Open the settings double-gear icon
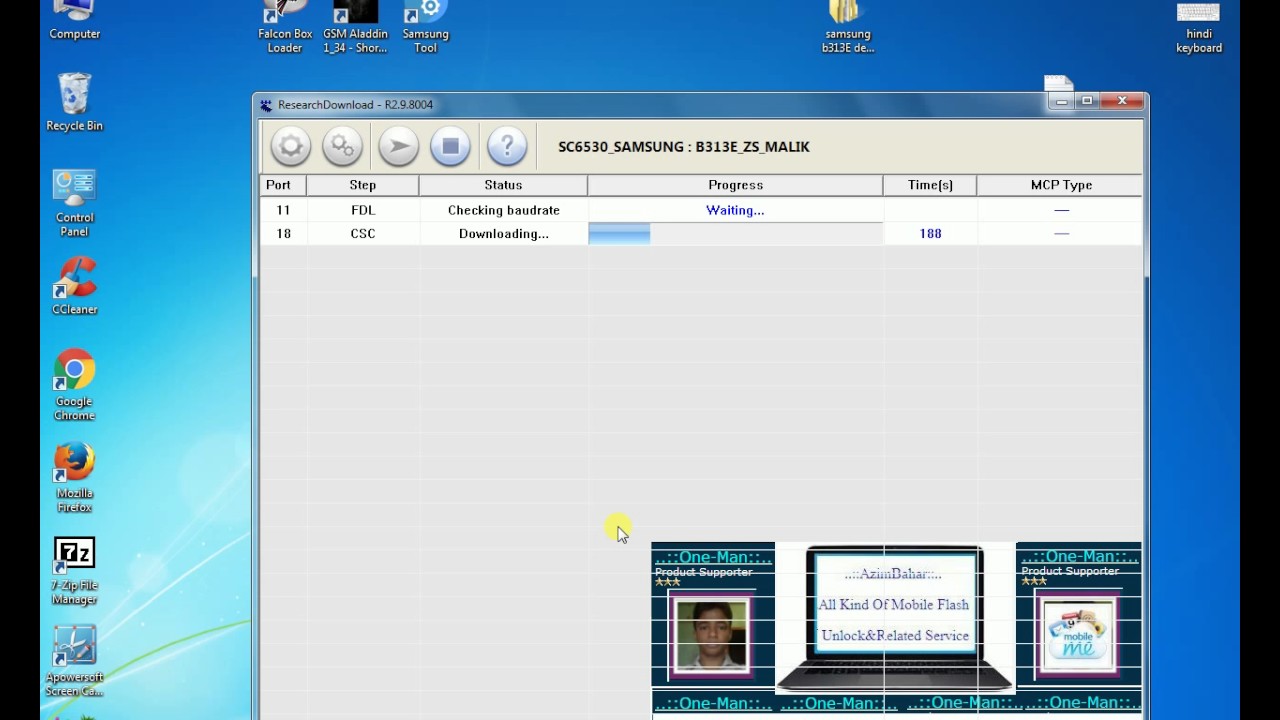 (342, 147)
